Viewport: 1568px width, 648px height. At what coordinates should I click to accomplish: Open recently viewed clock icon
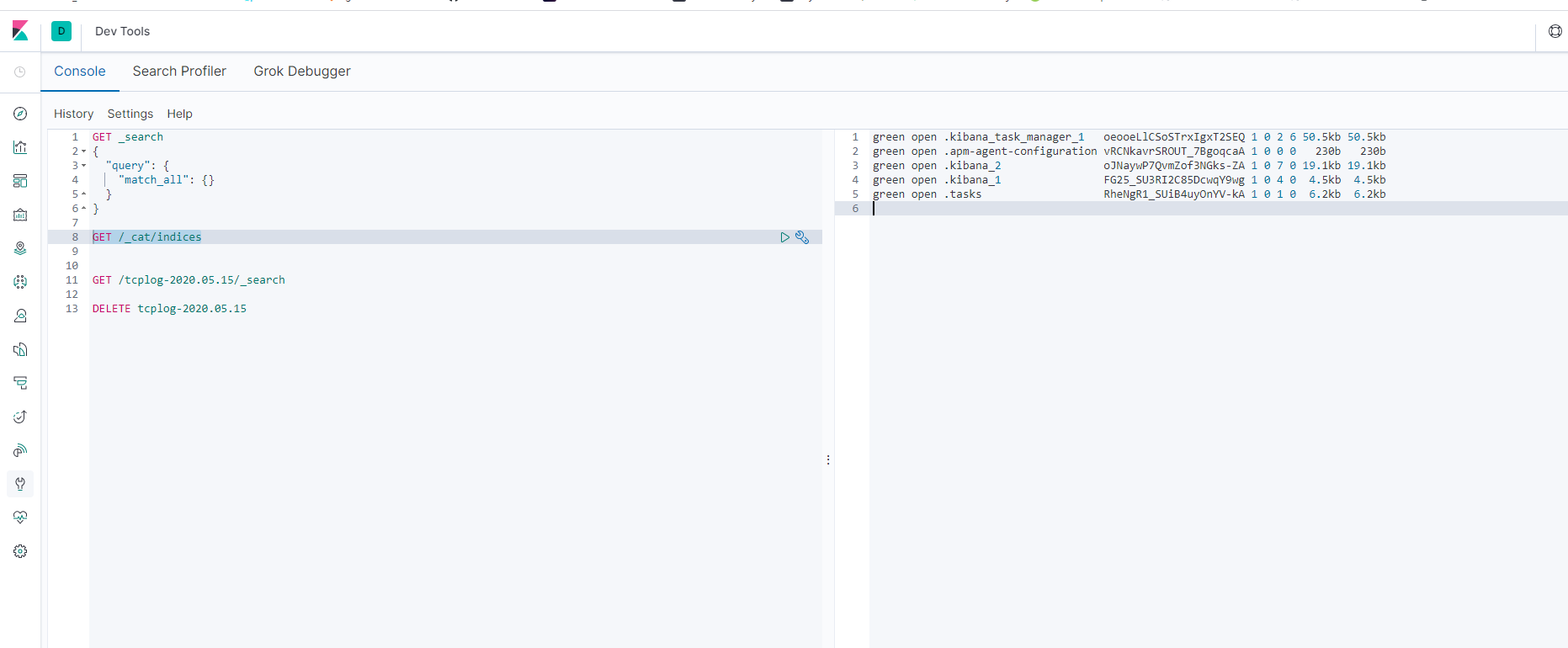(x=20, y=72)
